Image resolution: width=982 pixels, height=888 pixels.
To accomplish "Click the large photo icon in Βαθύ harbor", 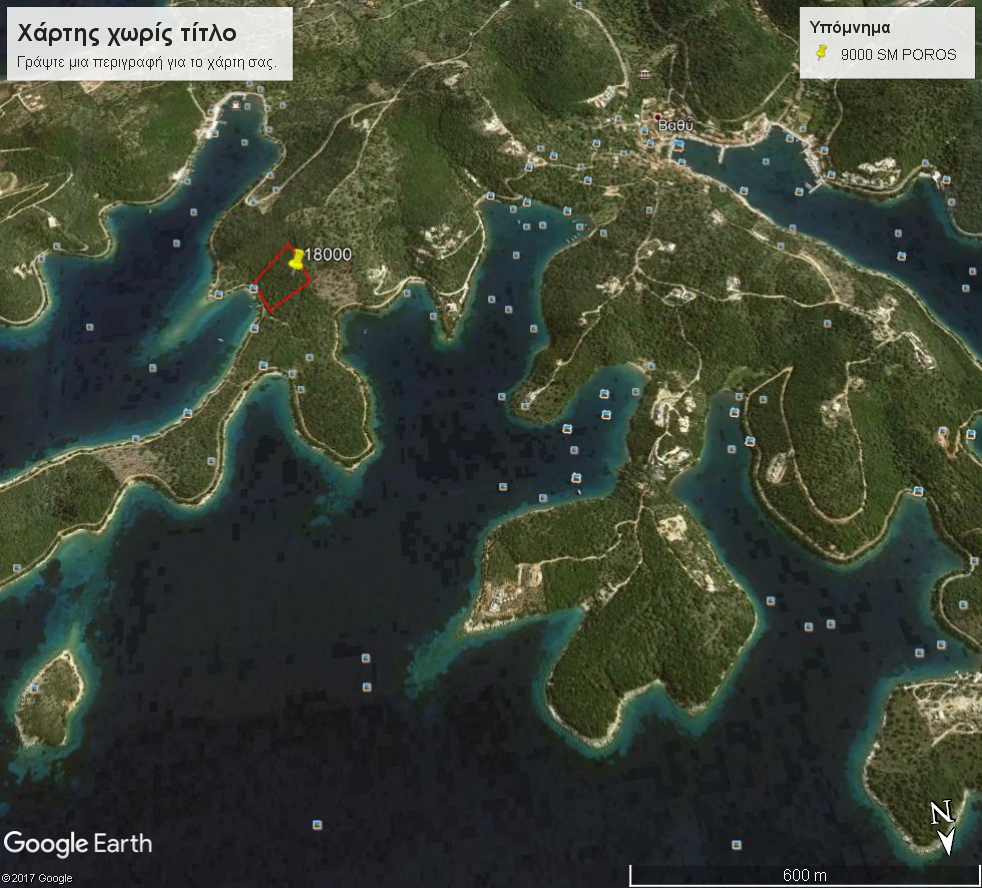I will 678,145.
